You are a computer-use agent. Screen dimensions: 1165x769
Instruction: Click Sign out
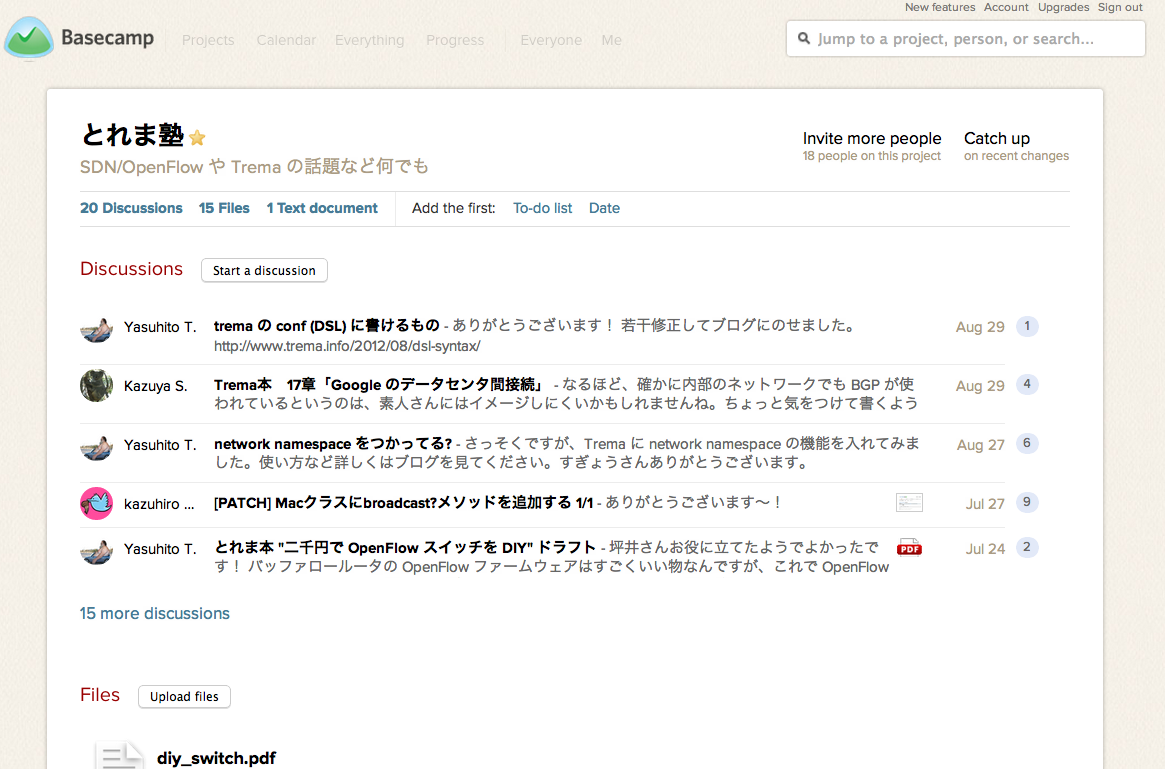coord(1120,7)
